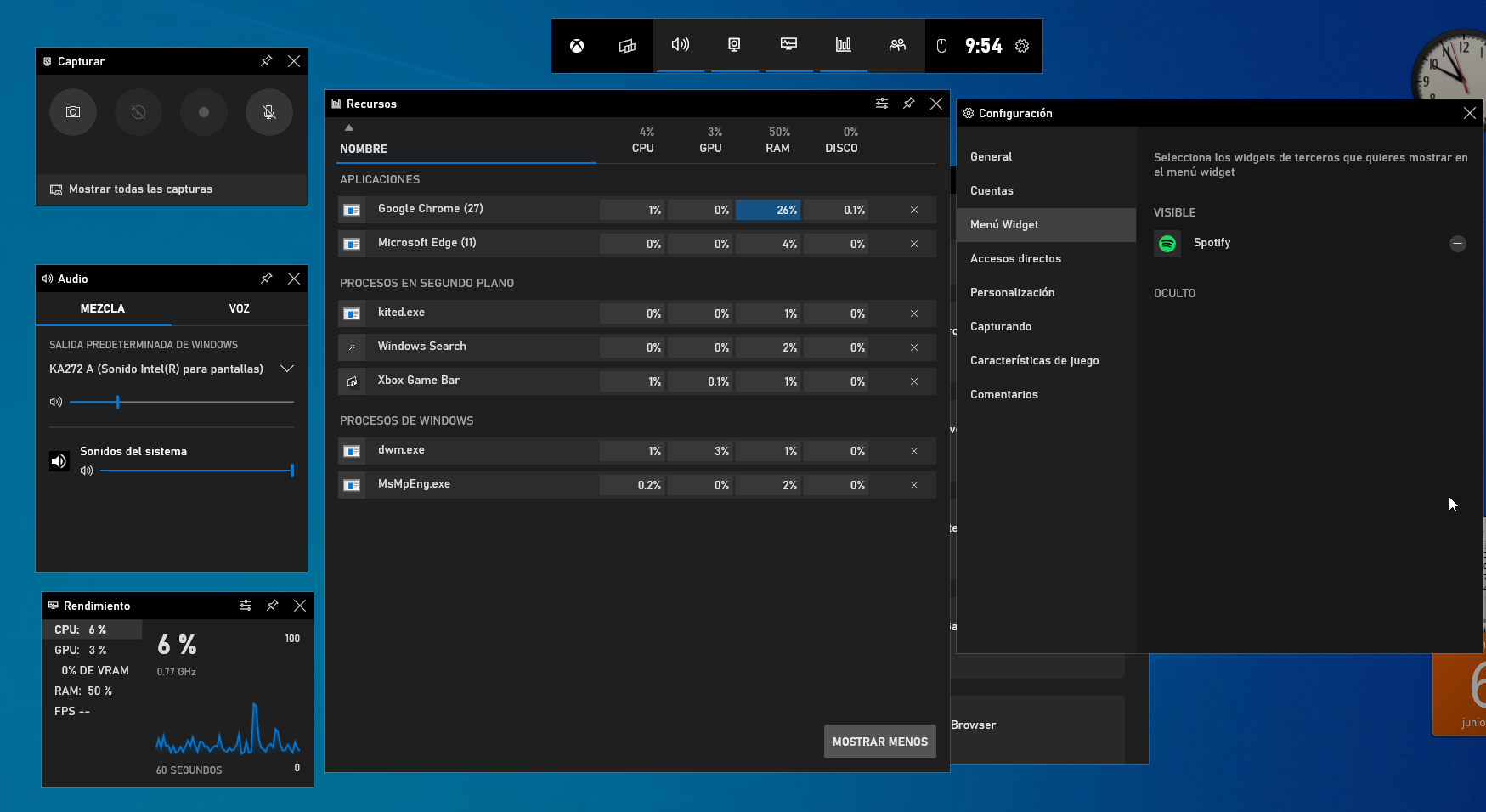Start recording with the record button
The image size is (1486, 812).
click(204, 112)
